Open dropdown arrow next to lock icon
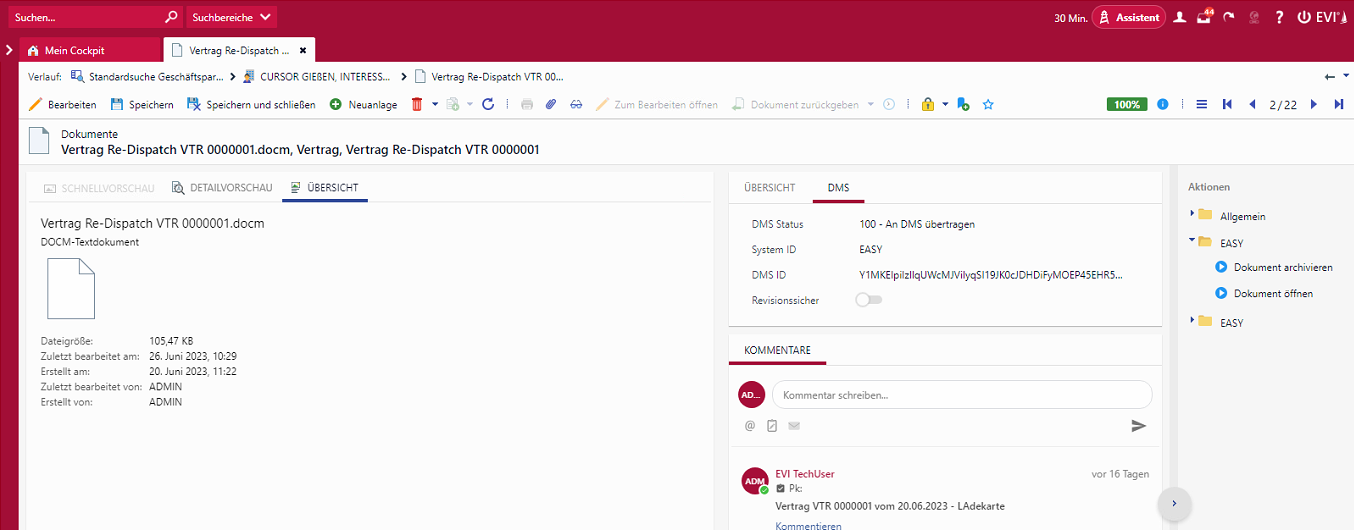This screenshot has height=530, width=1354. click(945, 105)
